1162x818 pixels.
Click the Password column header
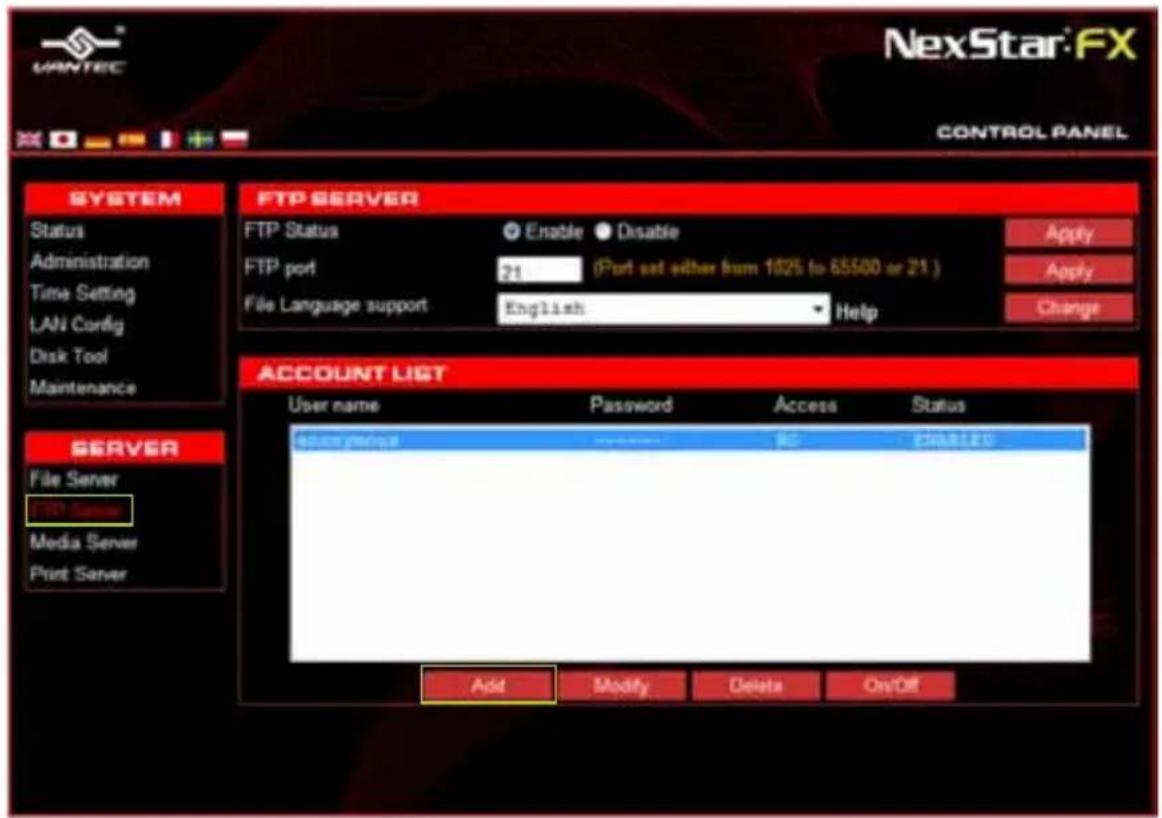631,405
